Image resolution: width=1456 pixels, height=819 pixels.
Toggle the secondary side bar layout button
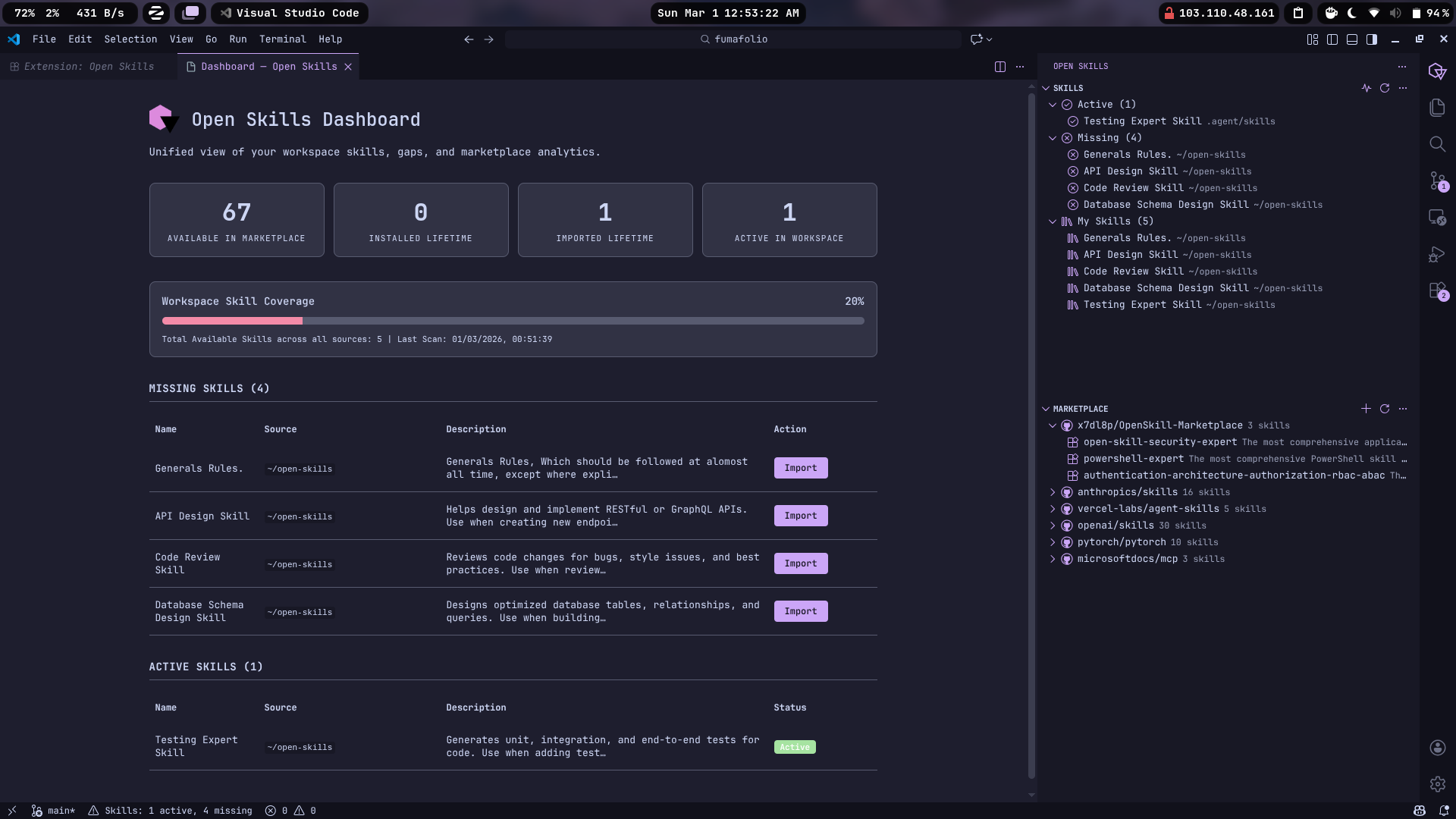[1371, 39]
